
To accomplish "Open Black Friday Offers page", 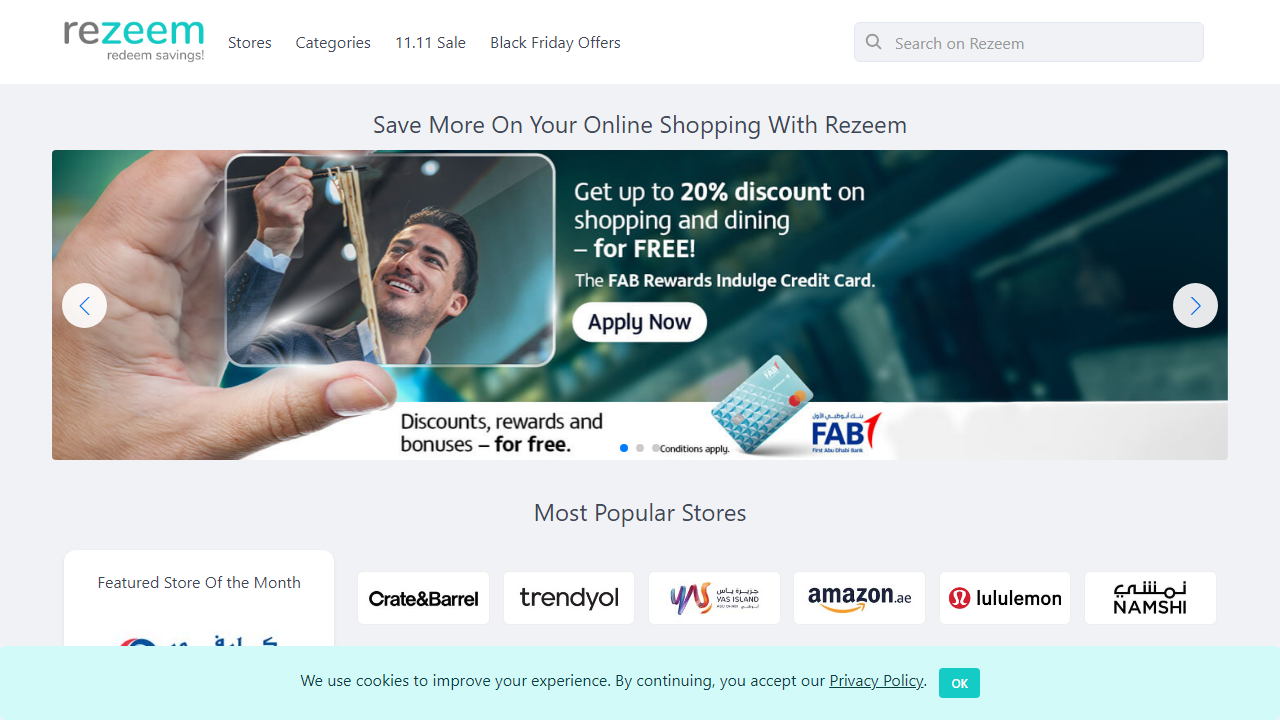I will click(x=555, y=42).
